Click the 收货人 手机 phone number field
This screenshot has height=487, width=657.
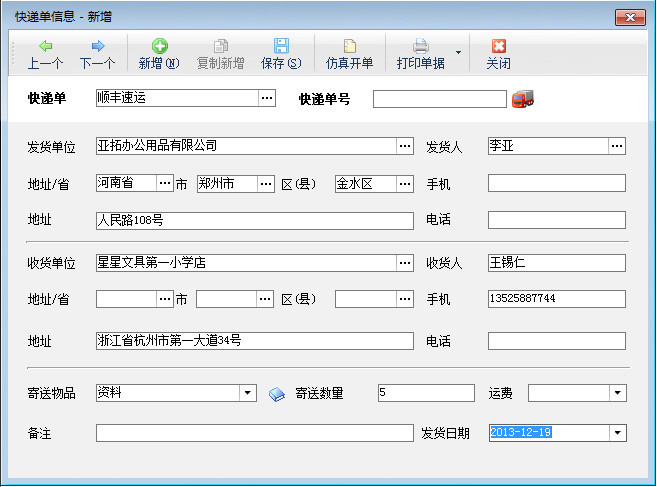(x=556, y=299)
